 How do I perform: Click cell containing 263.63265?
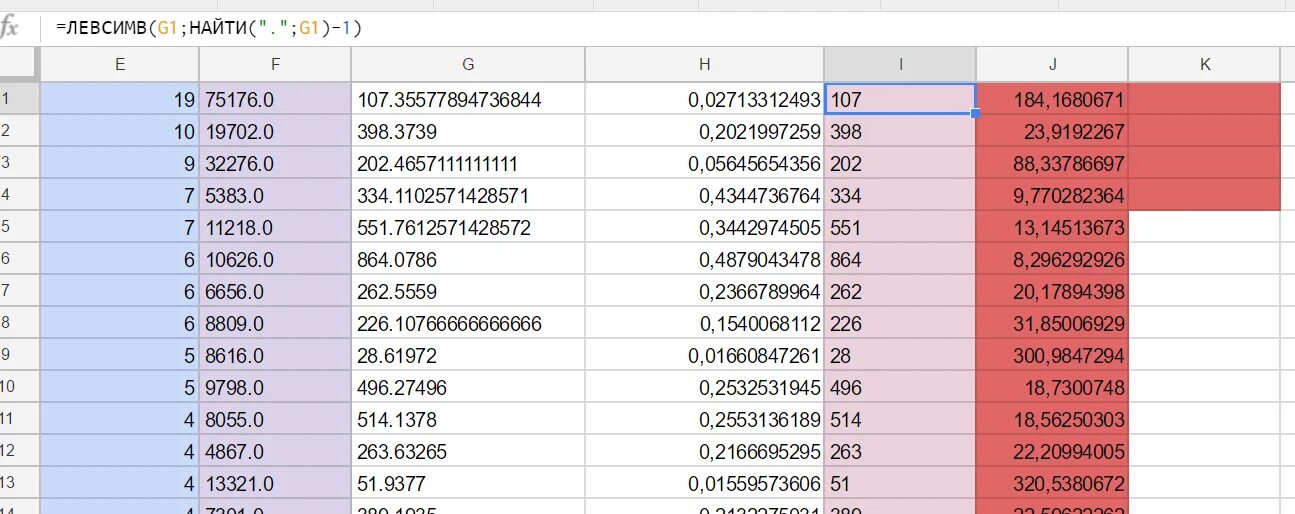click(x=468, y=451)
